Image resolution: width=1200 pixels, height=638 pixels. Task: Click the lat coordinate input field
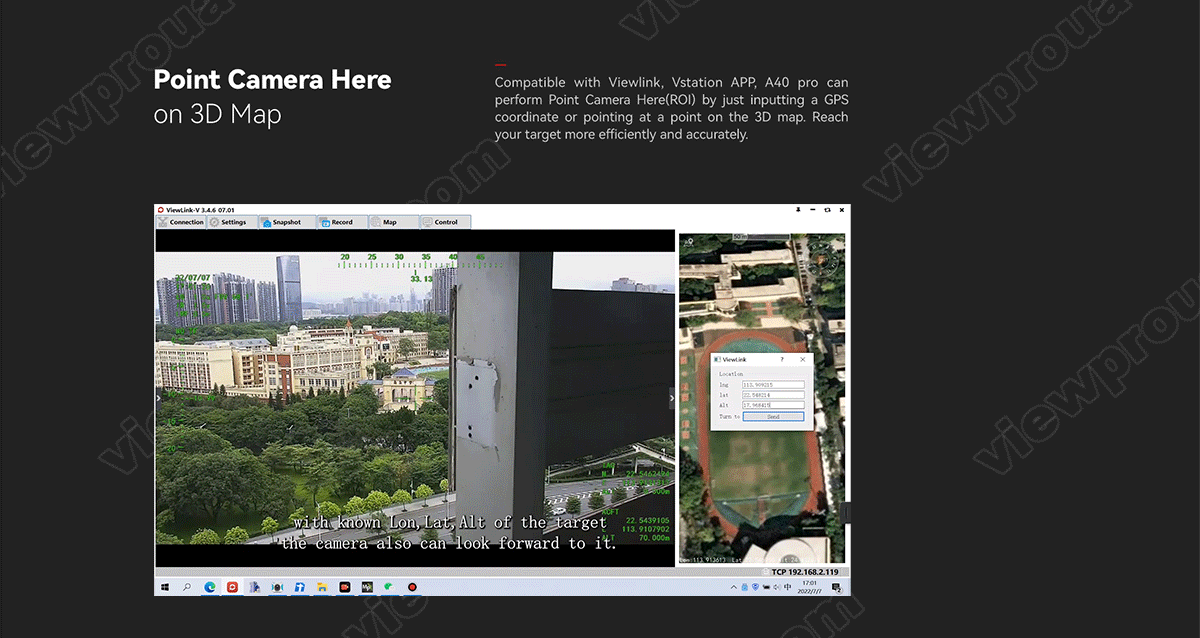tap(773, 395)
